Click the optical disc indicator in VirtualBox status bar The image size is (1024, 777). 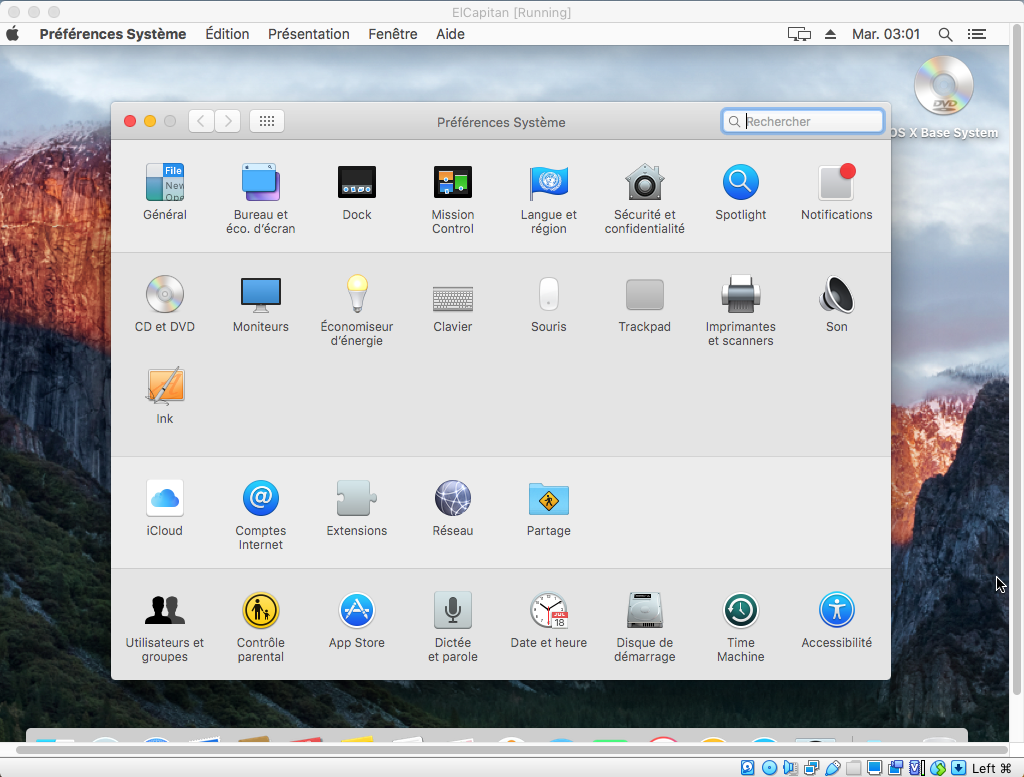click(769, 768)
